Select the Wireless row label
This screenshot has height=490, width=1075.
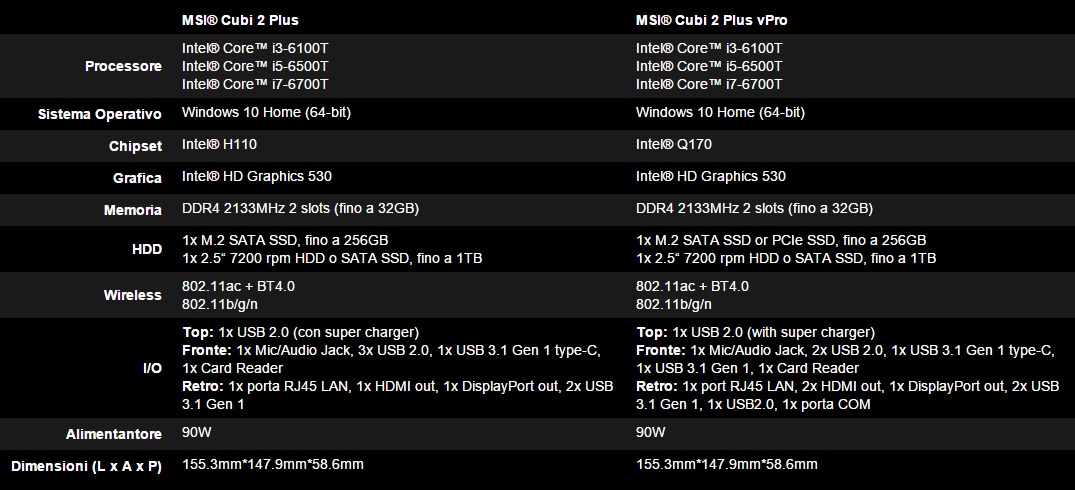tap(132, 295)
